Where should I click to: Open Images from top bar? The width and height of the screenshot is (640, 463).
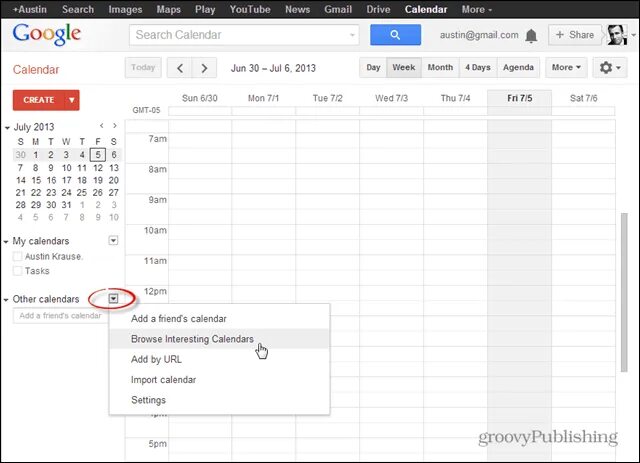point(125,9)
